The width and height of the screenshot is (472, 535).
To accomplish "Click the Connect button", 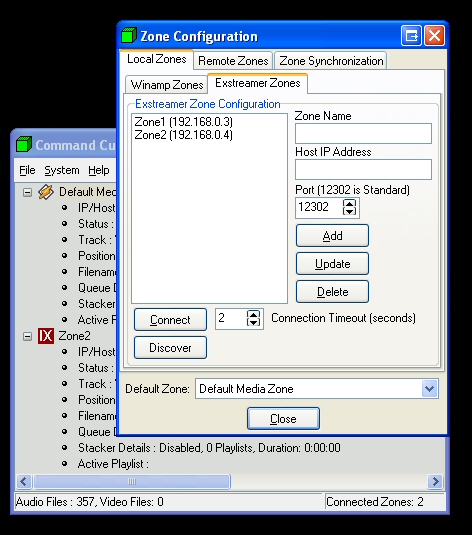I will click(x=170, y=320).
